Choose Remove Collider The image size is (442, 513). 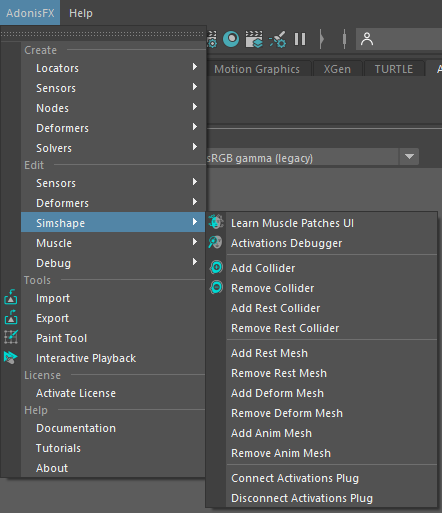tap(331, 288)
